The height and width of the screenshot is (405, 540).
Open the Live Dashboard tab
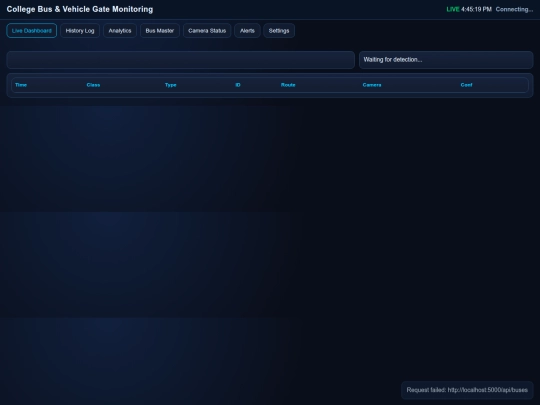[x=31, y=31]
